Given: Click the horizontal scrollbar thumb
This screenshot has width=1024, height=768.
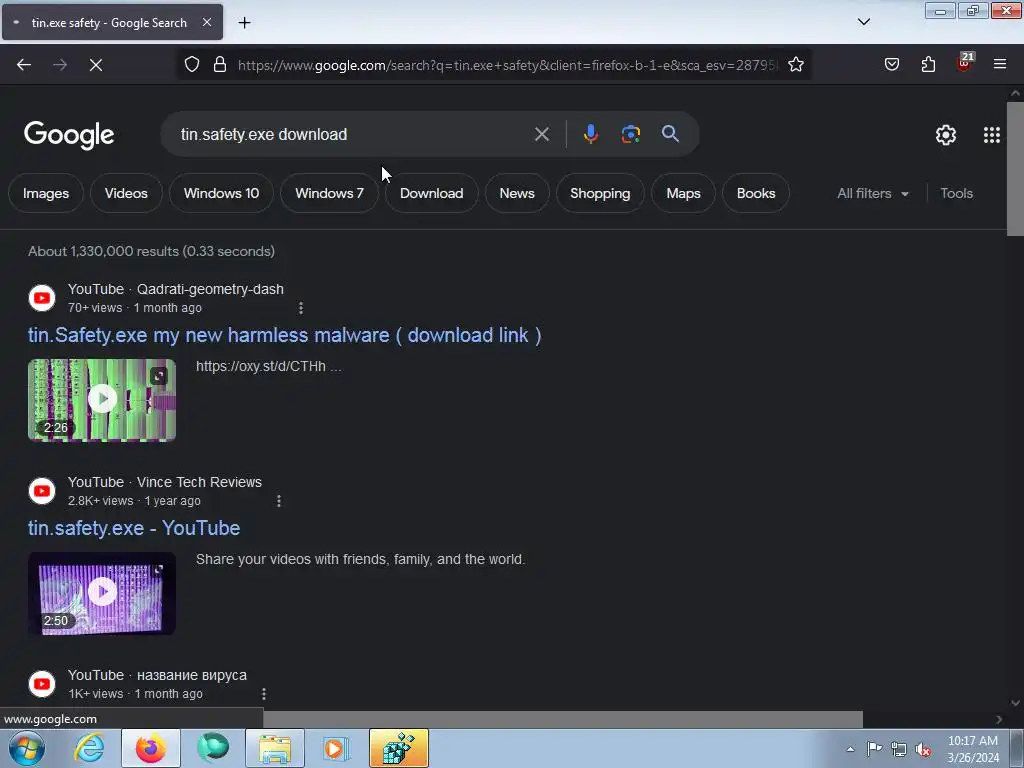Looking at the screenshot, I should click(x=563, y=719).
